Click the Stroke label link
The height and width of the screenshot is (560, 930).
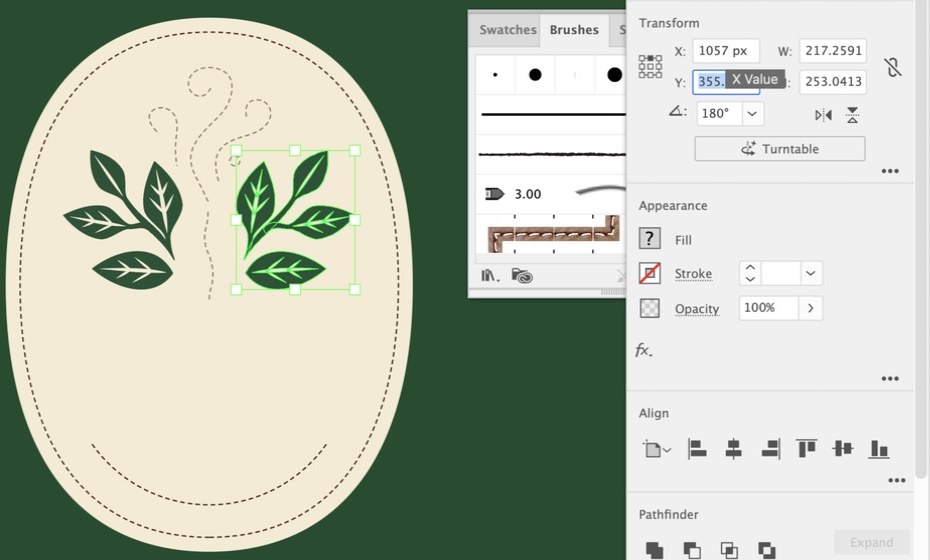(693, 273)
